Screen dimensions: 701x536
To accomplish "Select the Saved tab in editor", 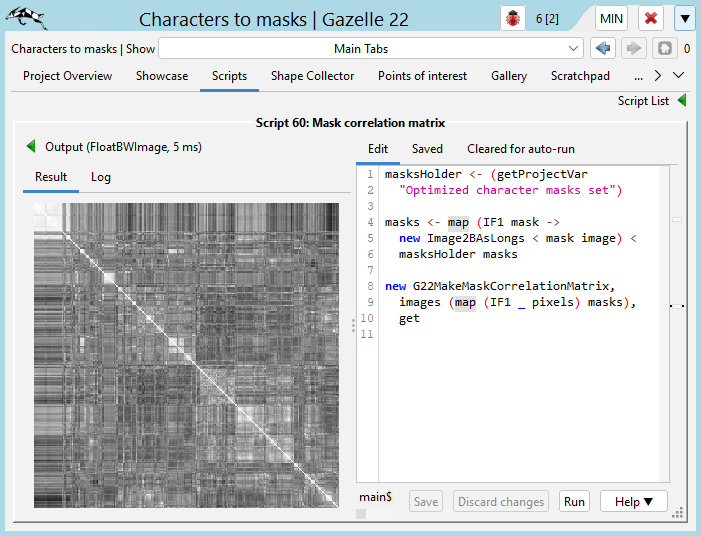I will tap(427, 149).
